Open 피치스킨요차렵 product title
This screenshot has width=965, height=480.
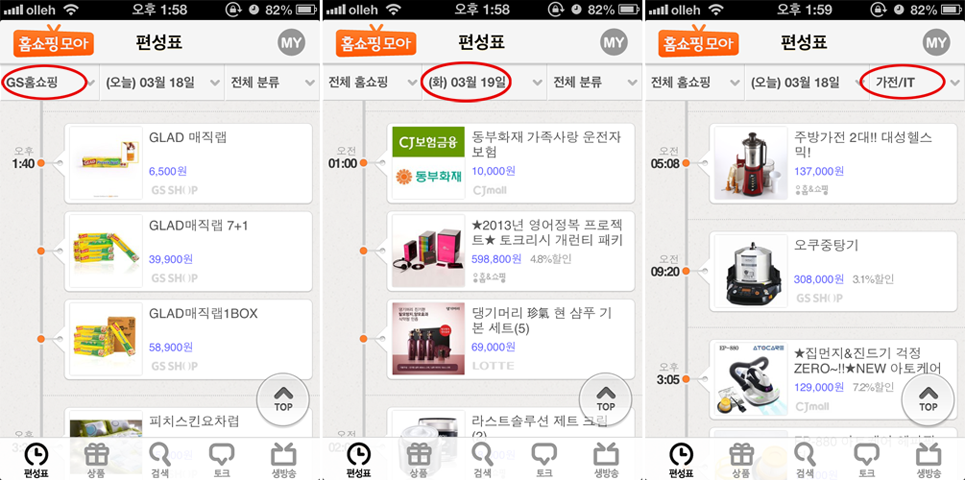point(194,422)
